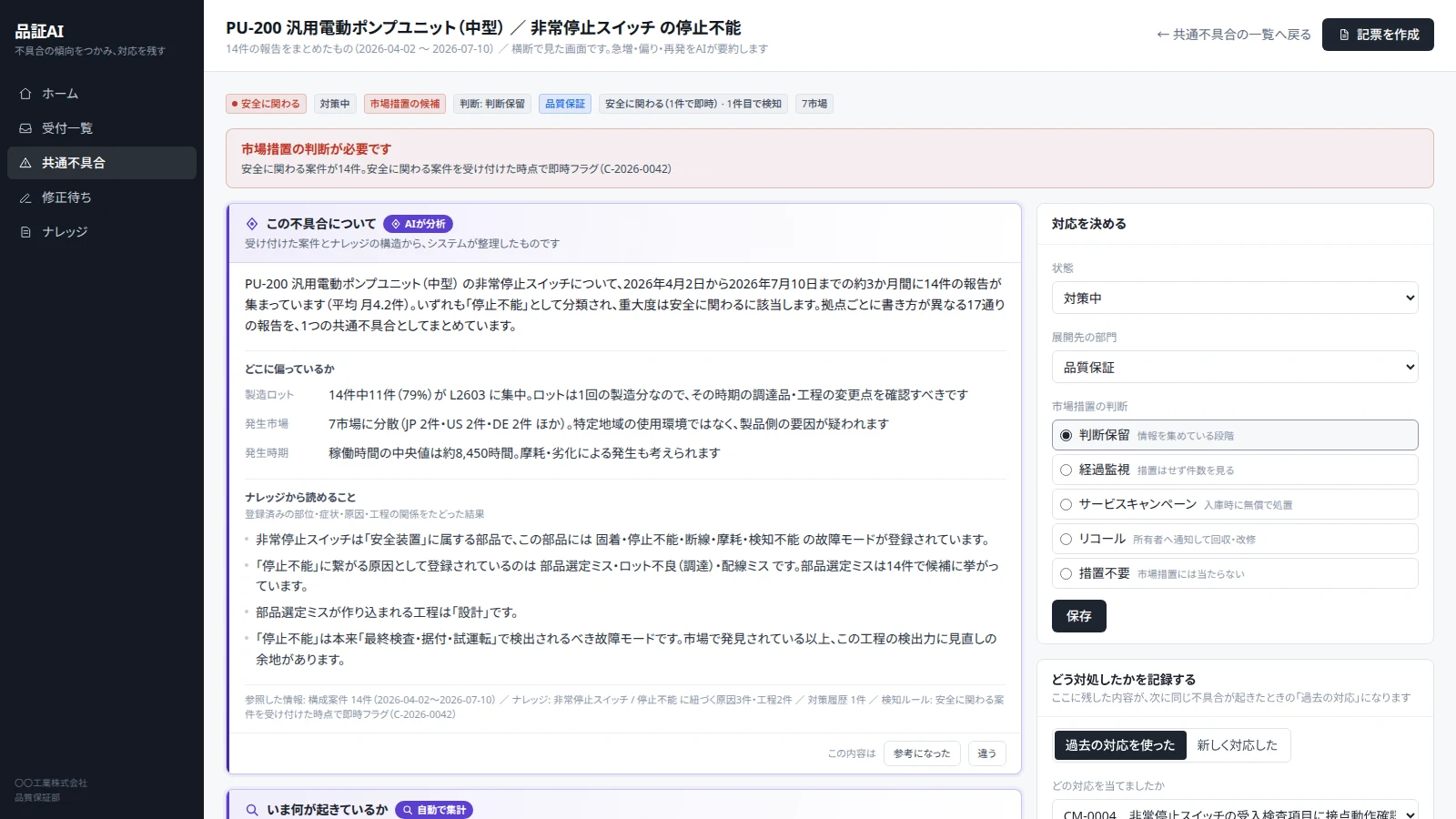Click the 違う feedback button
This screenshot has height=819, width=1456.
tap(987, 753)
